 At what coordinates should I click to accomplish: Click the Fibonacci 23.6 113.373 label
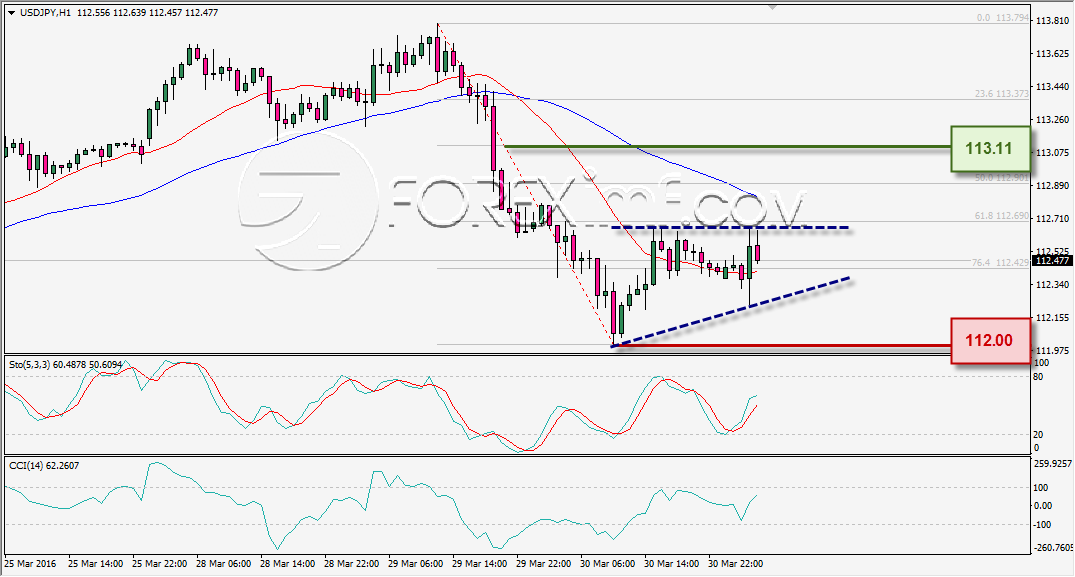[1002, 94]
